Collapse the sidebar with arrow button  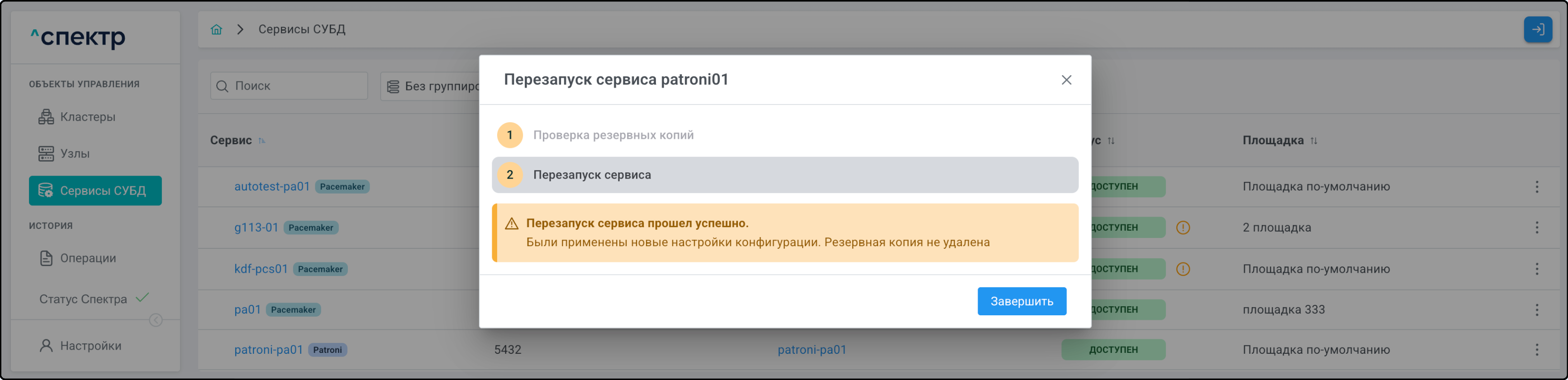(x=156, y=320)
